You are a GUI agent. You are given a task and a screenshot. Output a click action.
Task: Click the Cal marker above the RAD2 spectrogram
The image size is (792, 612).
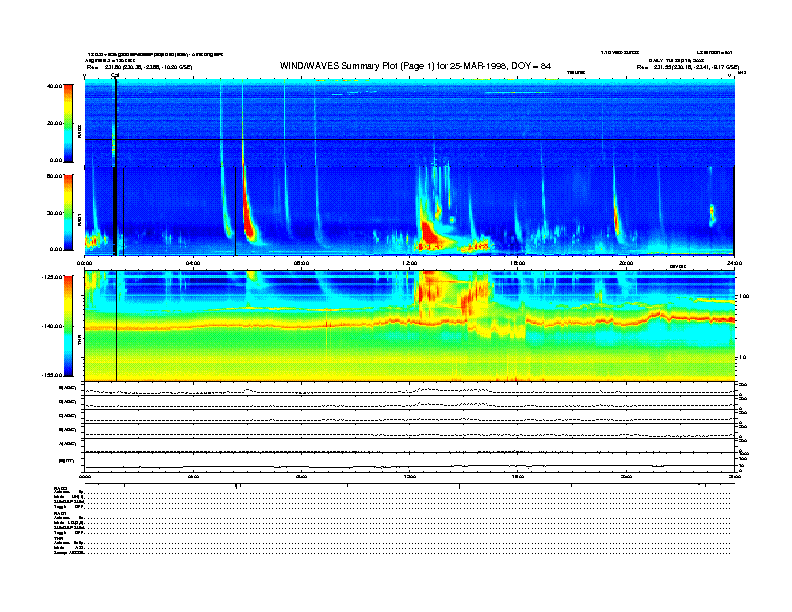115,76
